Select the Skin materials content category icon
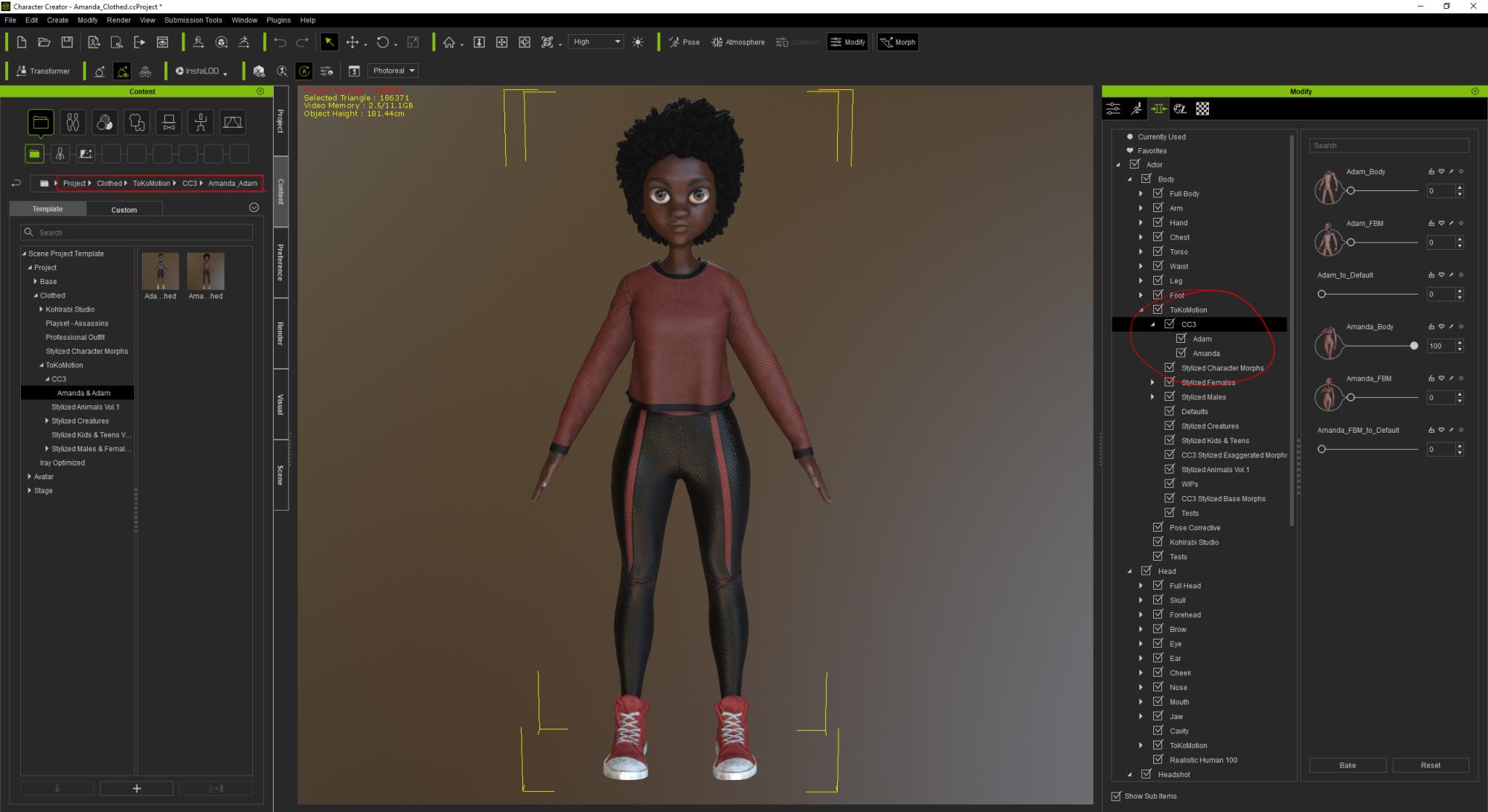The height and width of the screenshot is (812, 1488). click(x=105, y=122)
